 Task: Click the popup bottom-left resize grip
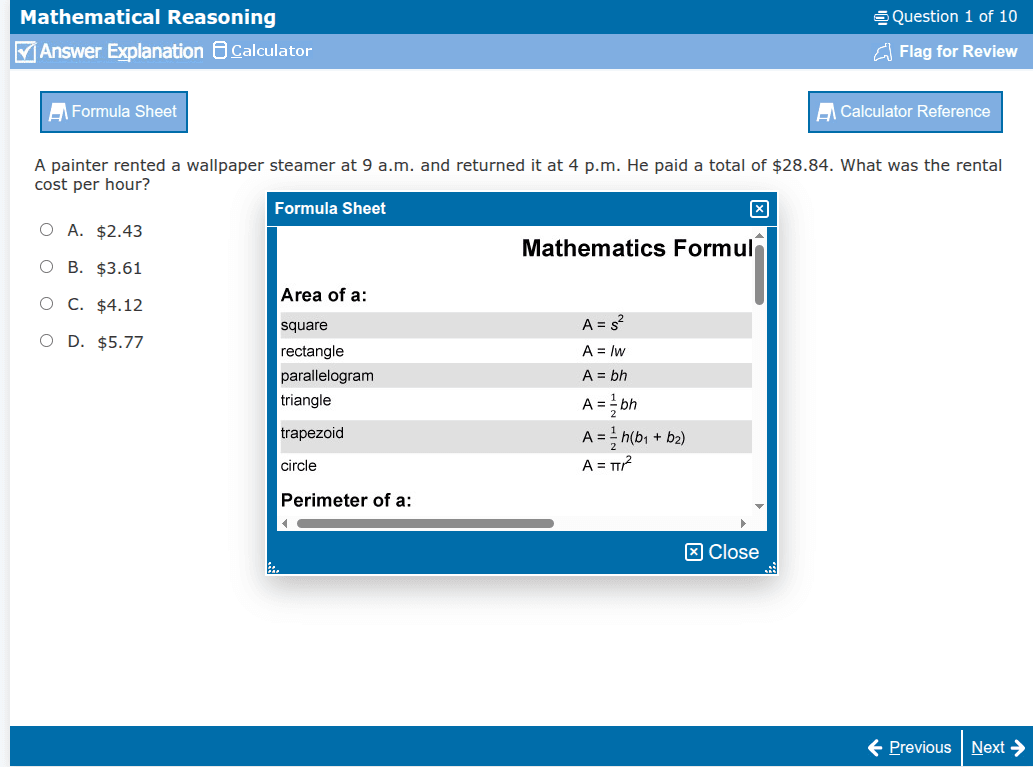coord(271,569)
